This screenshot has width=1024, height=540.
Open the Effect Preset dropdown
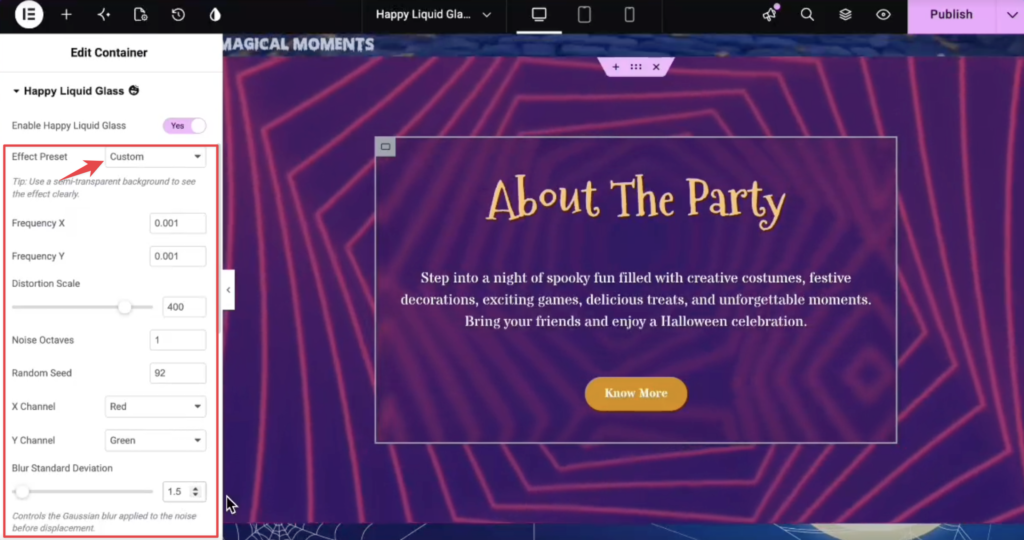155,157
